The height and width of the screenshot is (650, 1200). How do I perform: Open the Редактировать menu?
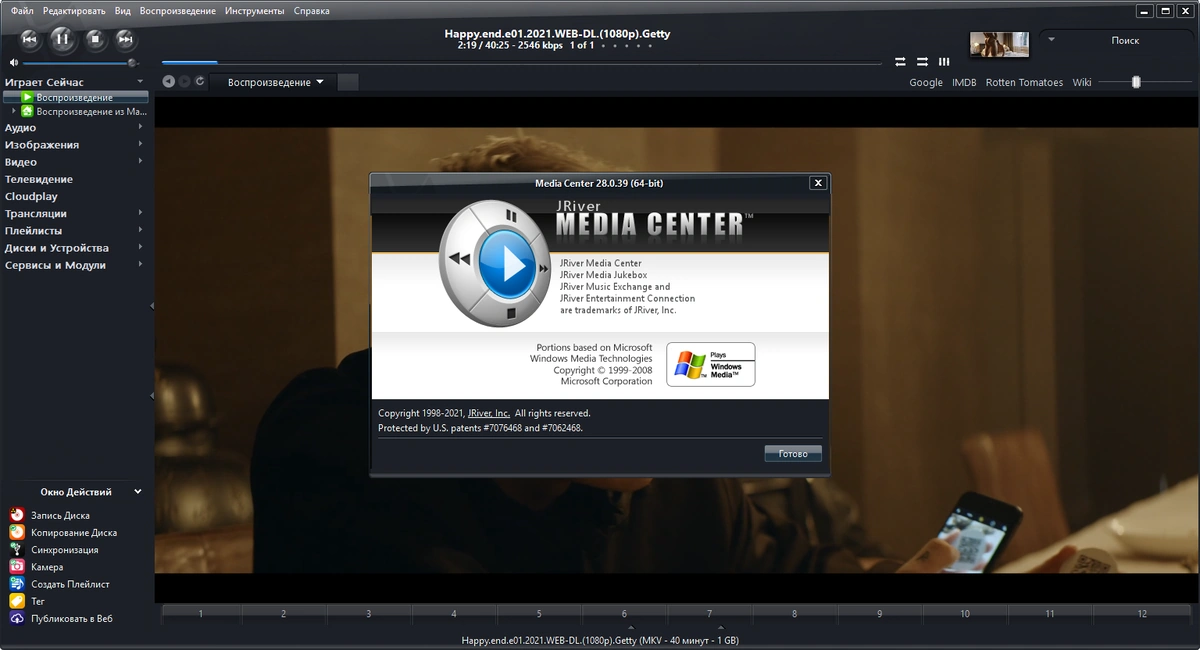pos(74,11)
